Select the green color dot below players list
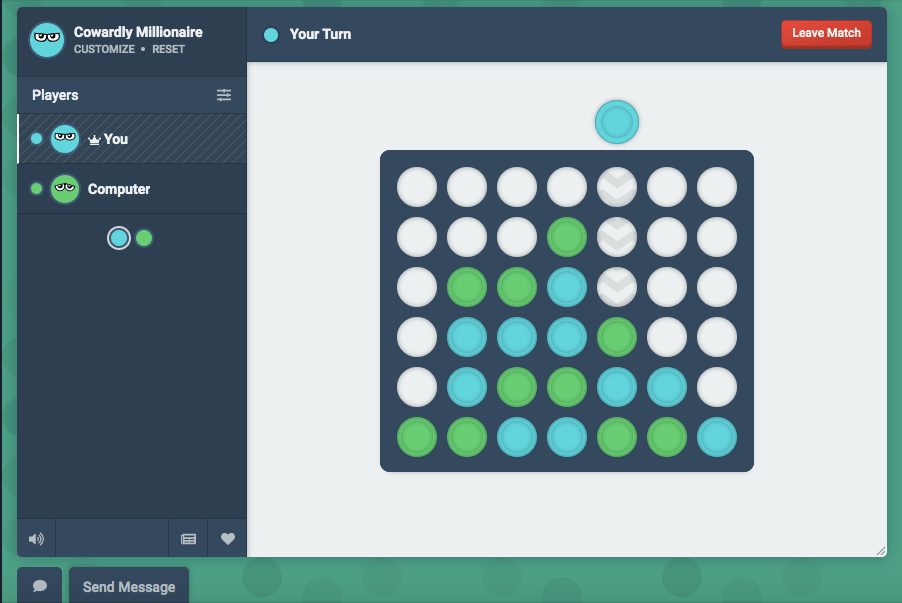Viewport: 902px width, 603px height. pyautogui.click(x=144, y=238)
